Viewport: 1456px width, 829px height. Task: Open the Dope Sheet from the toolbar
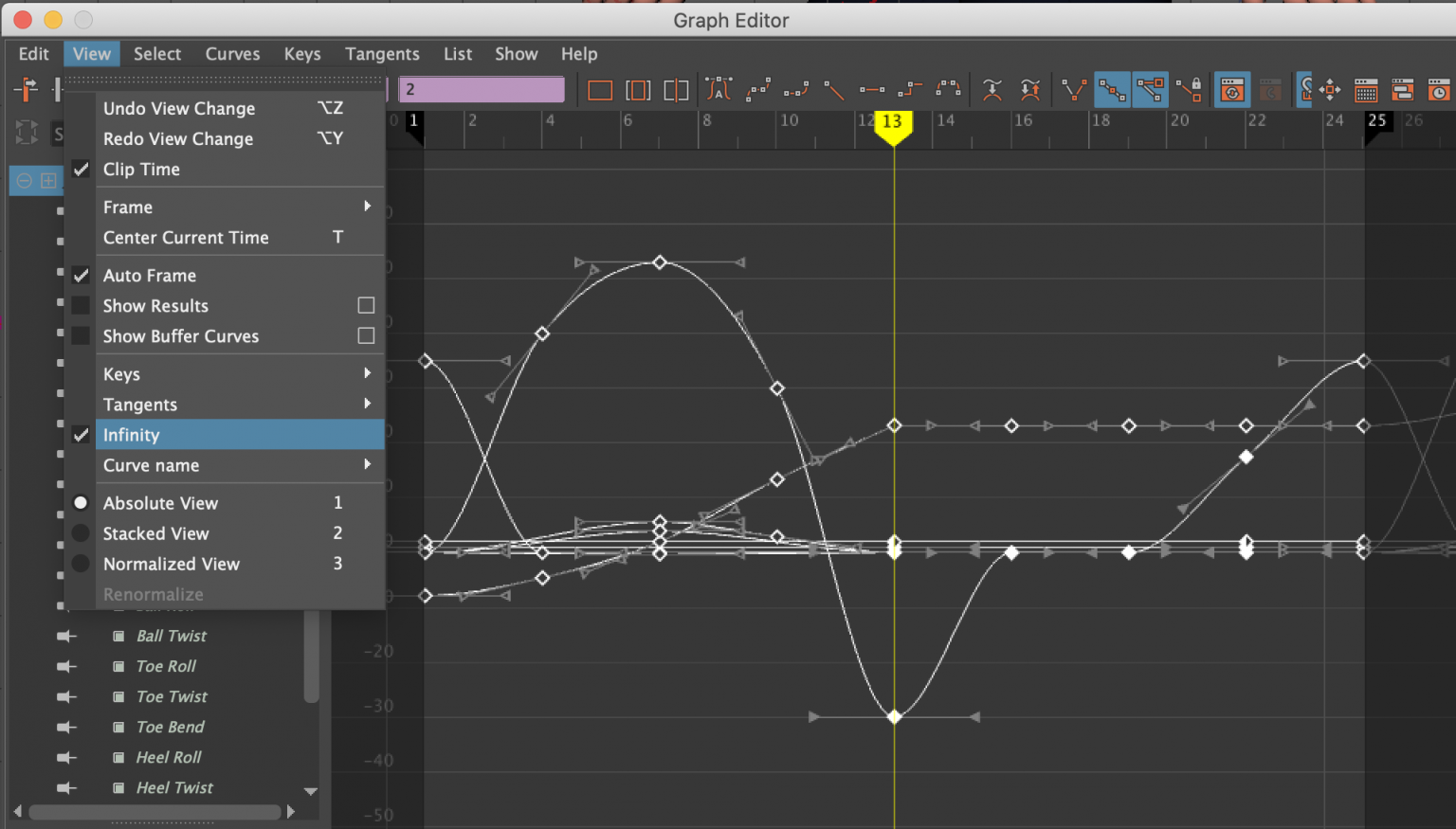point(1366,91)
